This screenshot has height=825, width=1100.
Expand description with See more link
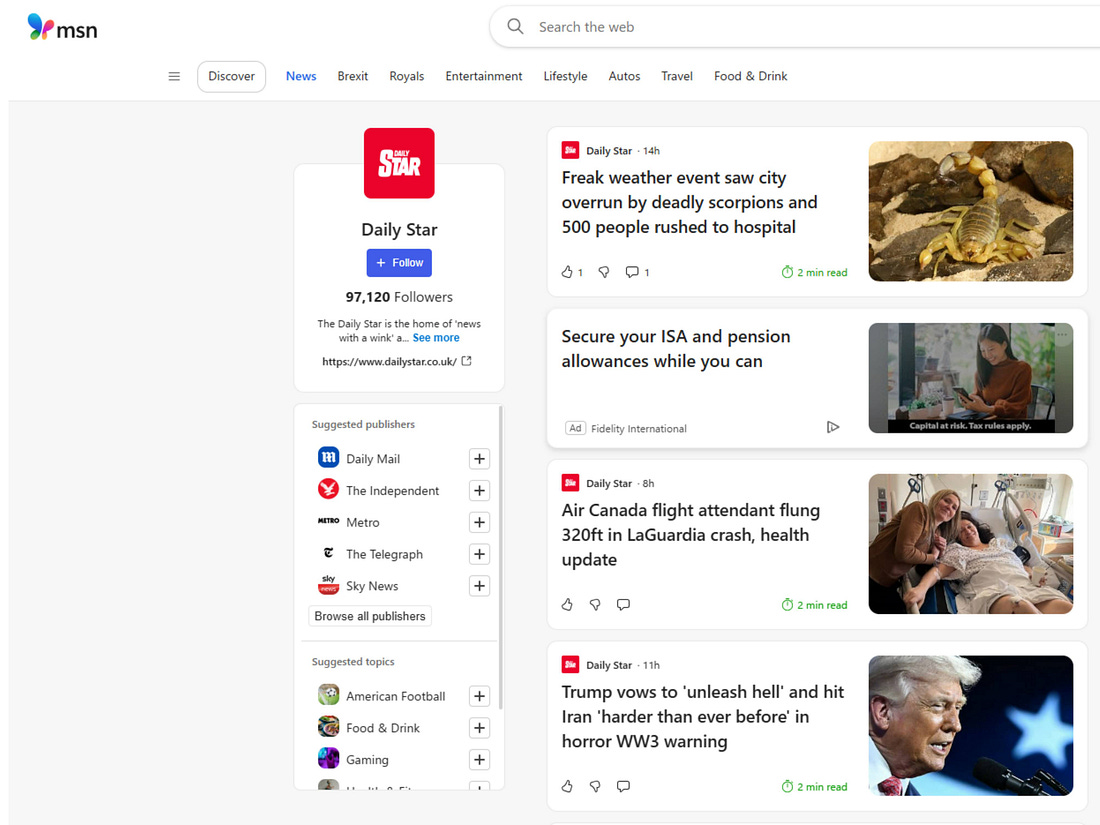tap(436, 337)
